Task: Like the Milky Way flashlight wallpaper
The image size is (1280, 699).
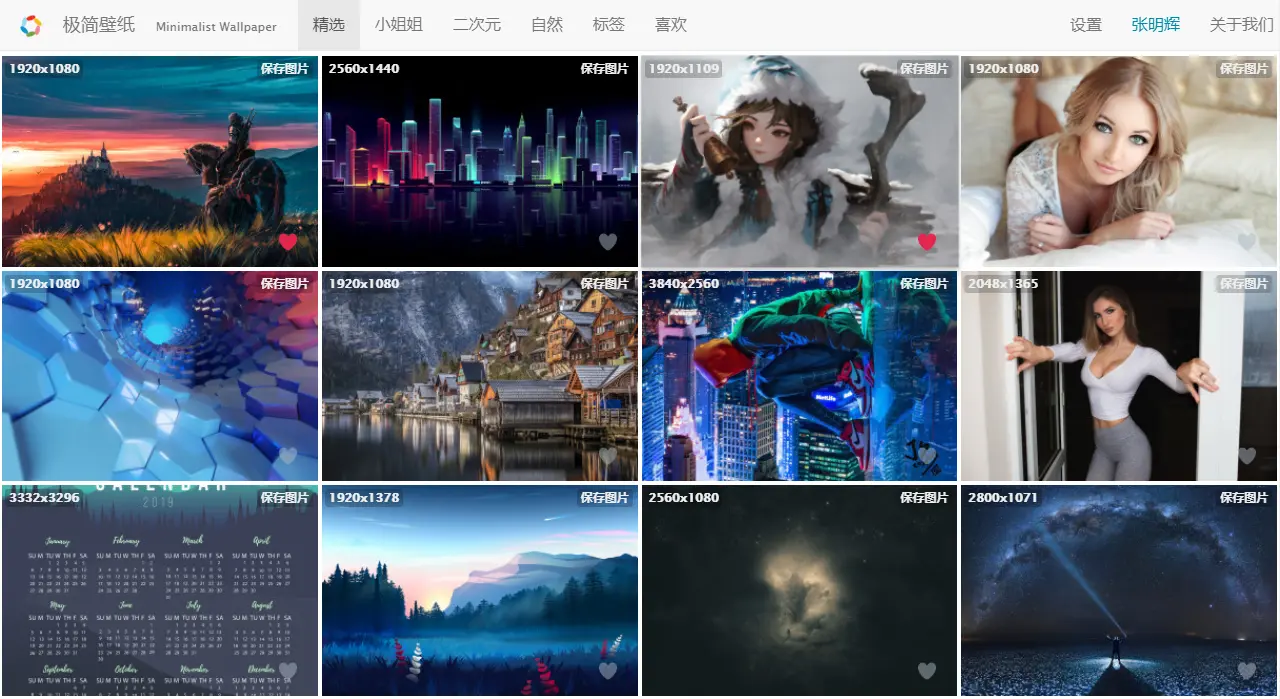Action: tap(1247, 670)
